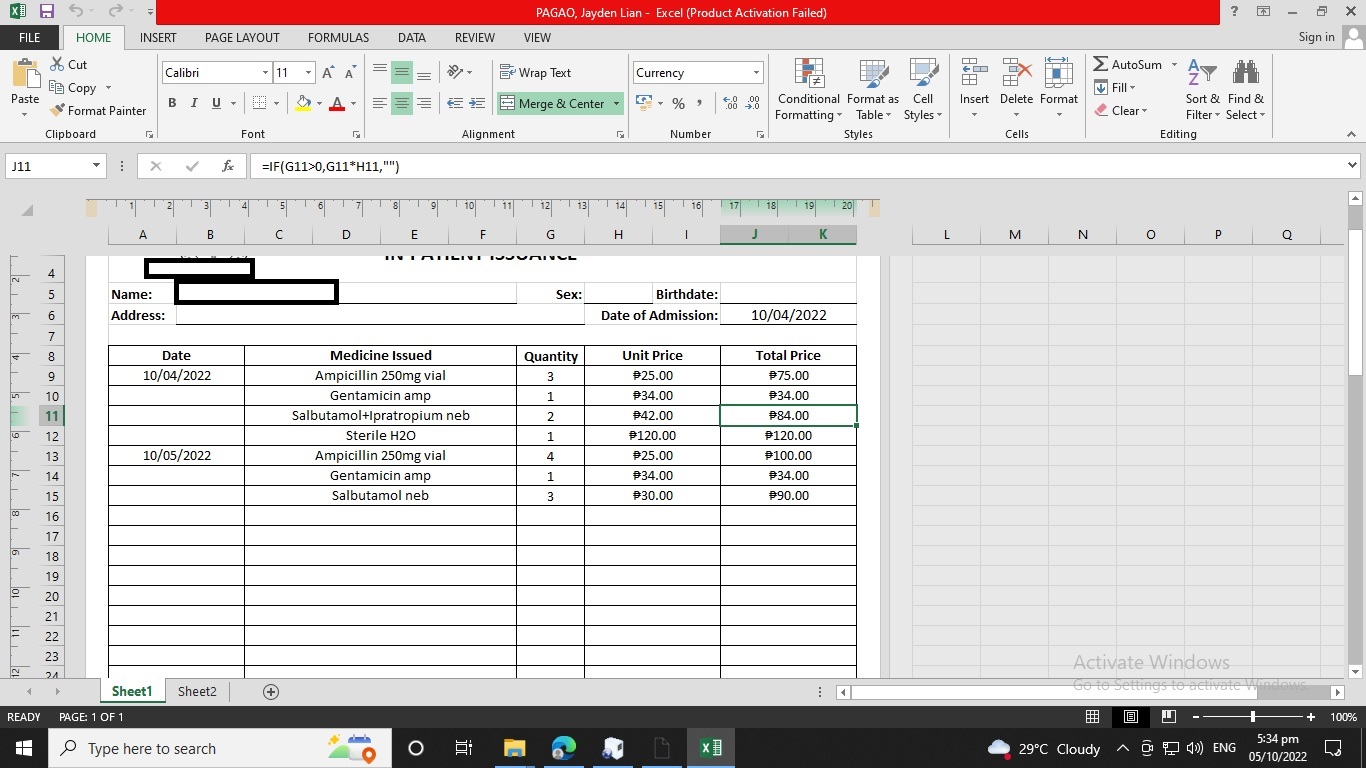Image resolution: width=1366 pixels, height=768 pixels.
Task: Increase the cell indent
Action: coord(477,103)
